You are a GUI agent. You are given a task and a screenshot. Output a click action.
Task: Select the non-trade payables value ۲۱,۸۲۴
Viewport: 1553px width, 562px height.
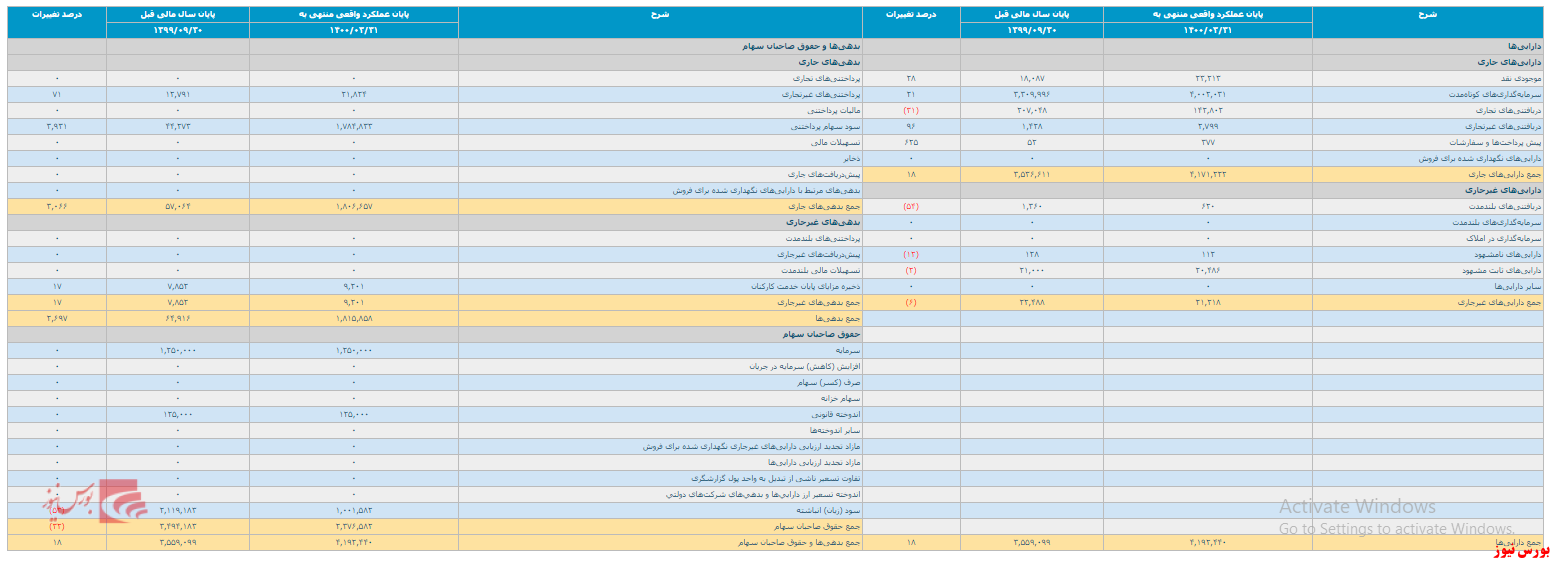click(354, 93)
